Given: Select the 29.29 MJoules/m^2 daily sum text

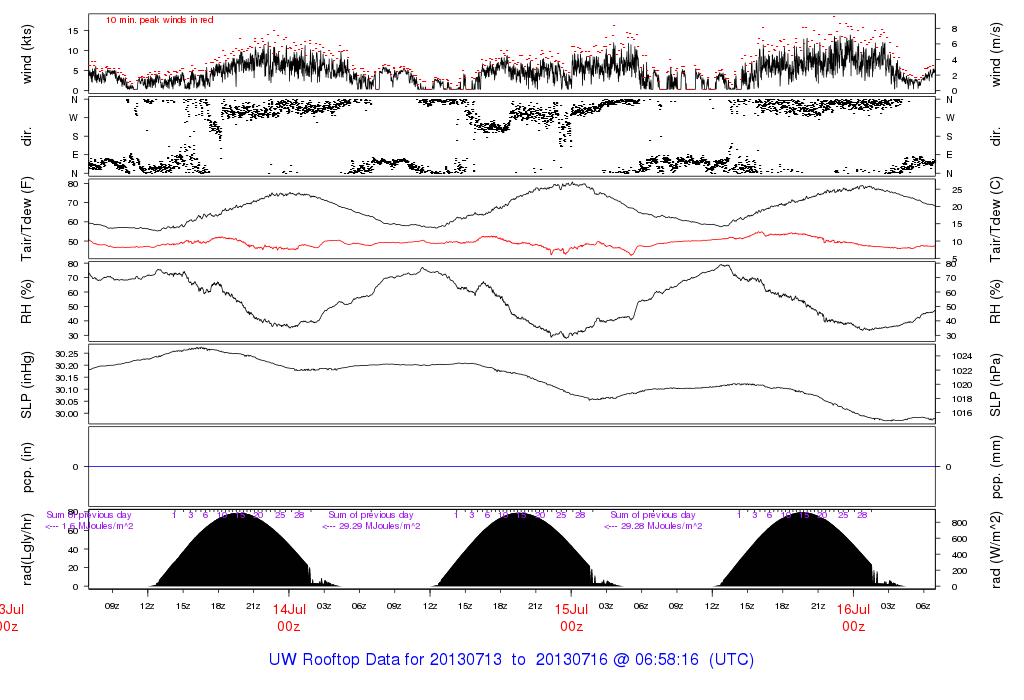Looking at the screenshot, I should (370, 526).
